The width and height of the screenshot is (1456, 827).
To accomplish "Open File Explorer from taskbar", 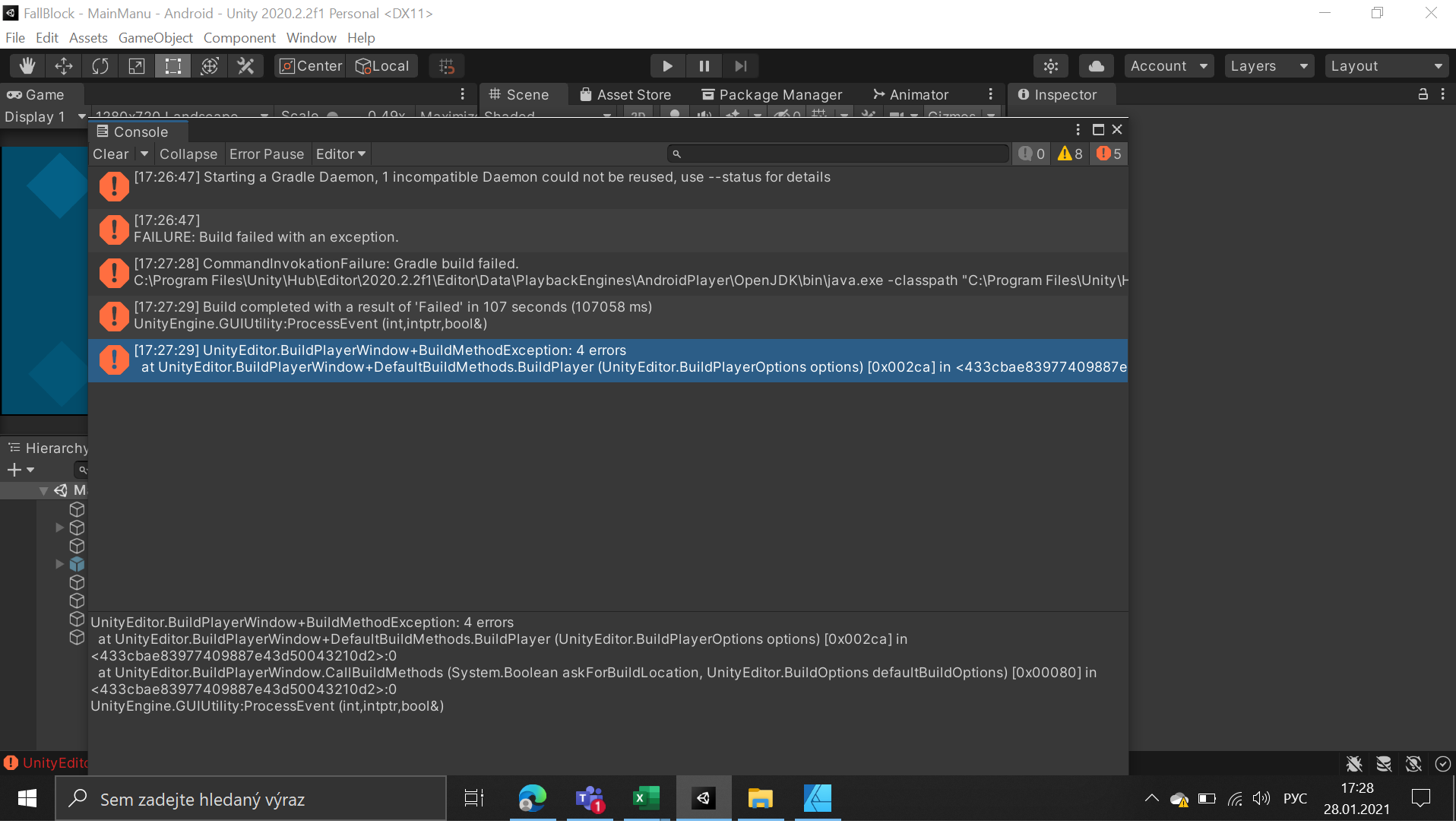I will coord(760,798).
